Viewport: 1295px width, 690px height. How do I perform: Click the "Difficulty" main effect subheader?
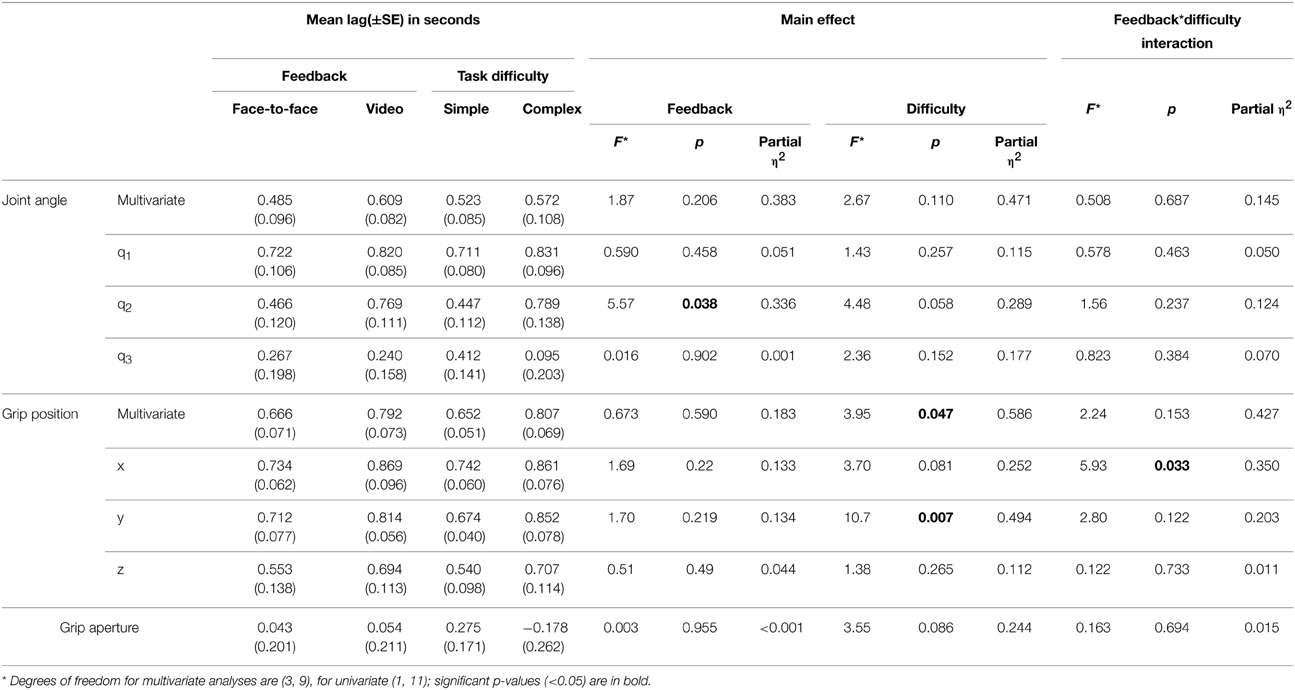[x=936, y=109]
